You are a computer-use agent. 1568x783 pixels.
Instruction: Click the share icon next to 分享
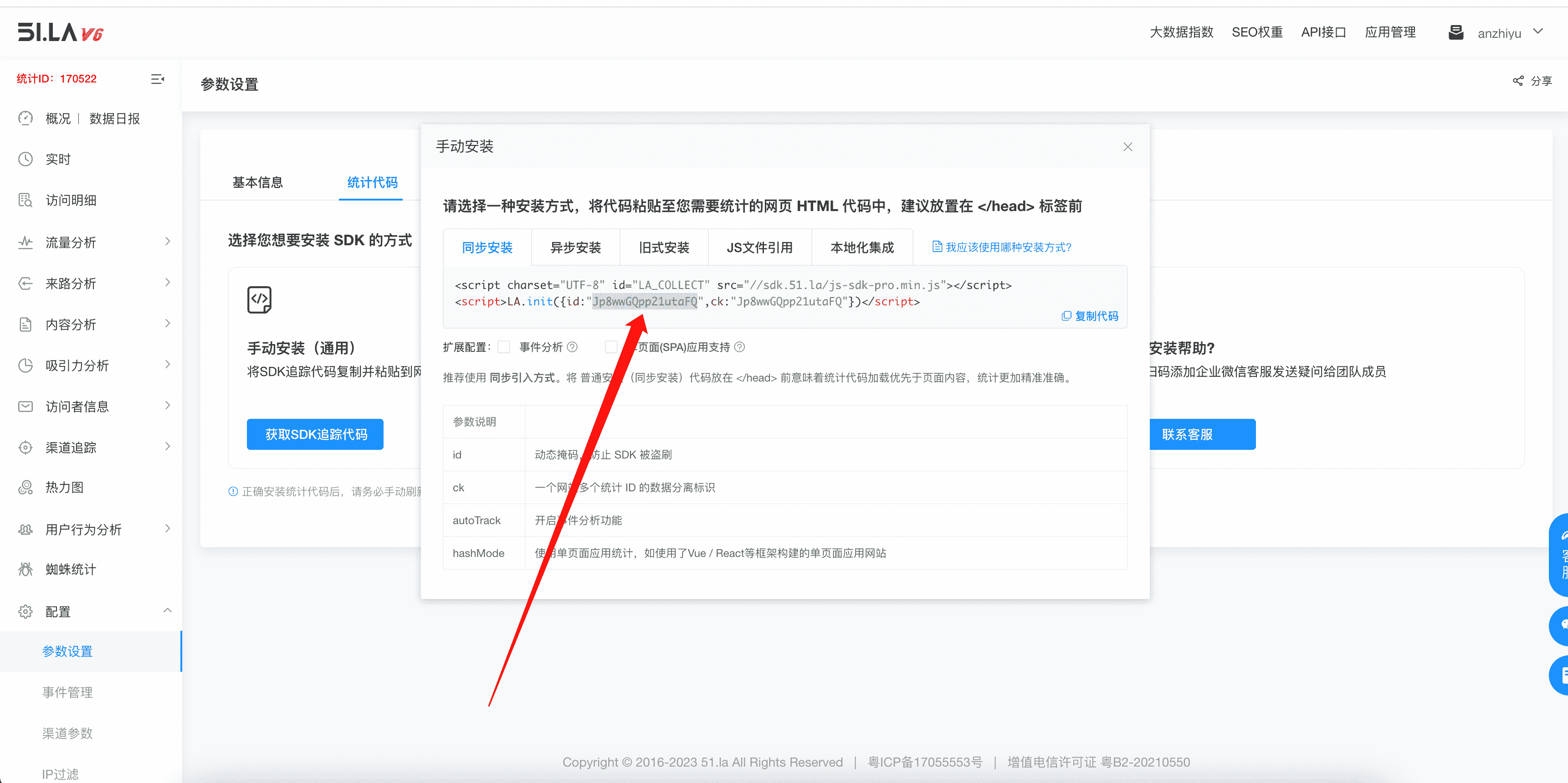(1519, 80)
